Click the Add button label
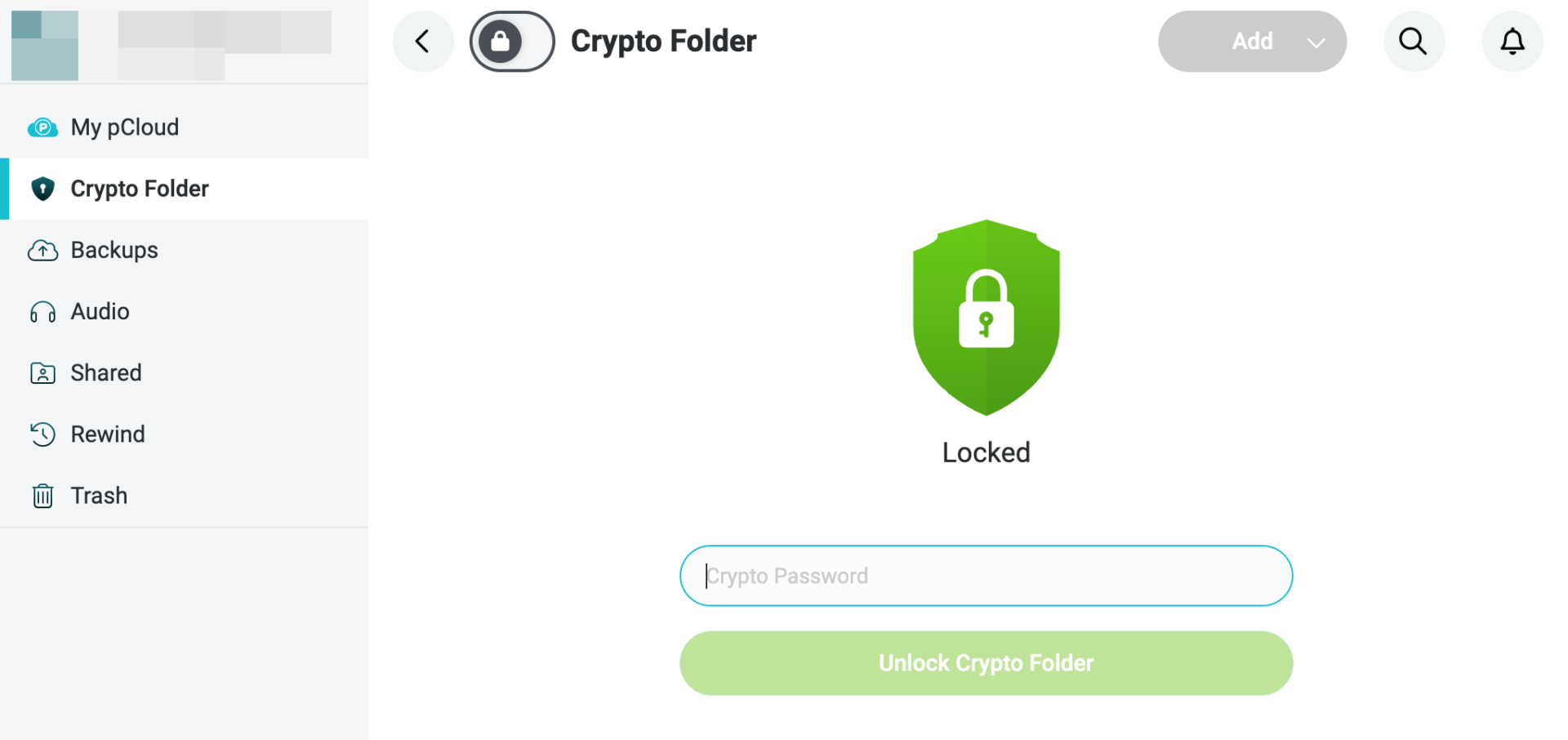Viewport: 1568px width, 740px height. [1251, 42]
